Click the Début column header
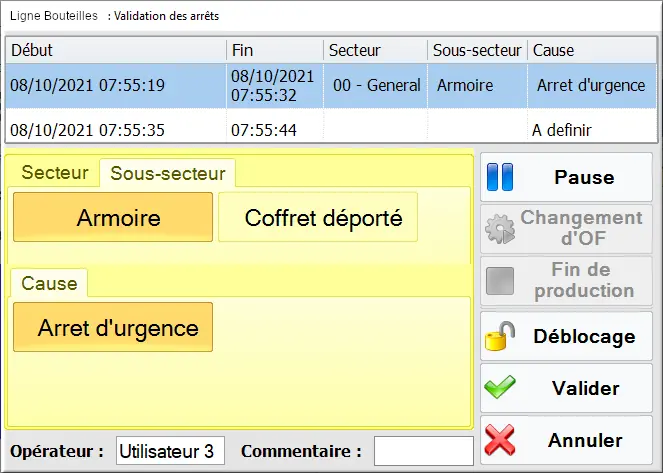This screenshot has width=663, height=473. [x=116, y=50]
